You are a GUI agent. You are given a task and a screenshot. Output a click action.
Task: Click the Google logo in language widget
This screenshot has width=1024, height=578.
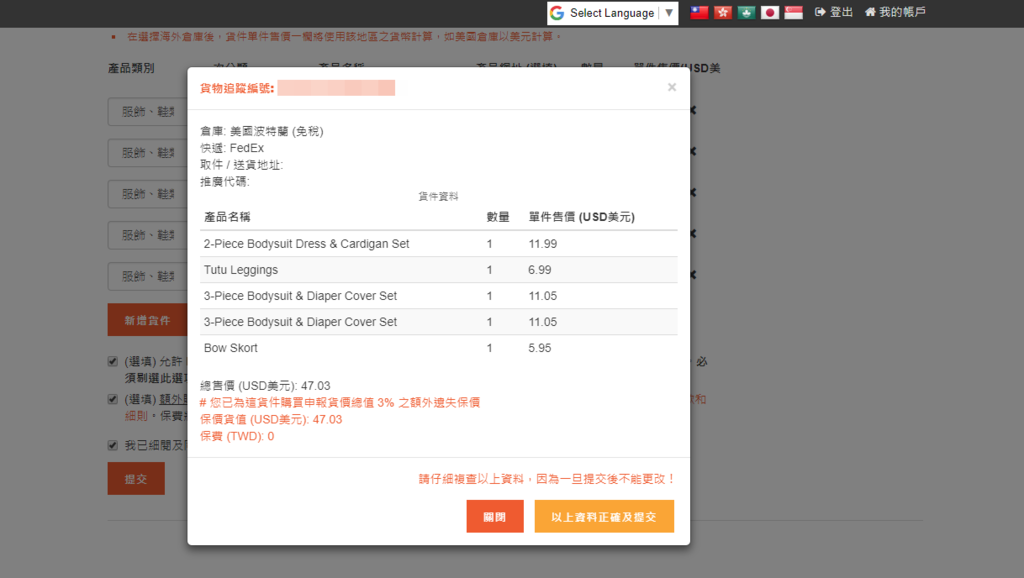[x=557, y=13]
